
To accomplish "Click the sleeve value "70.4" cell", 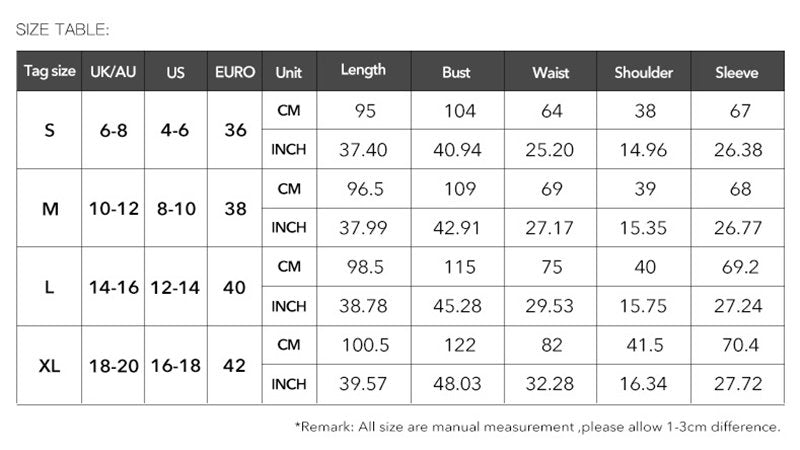I will click(x=740, y=346).
